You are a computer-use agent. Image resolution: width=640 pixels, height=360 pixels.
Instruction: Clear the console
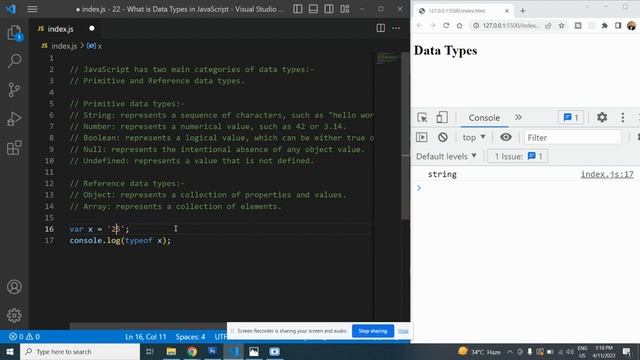coord(442,137)
